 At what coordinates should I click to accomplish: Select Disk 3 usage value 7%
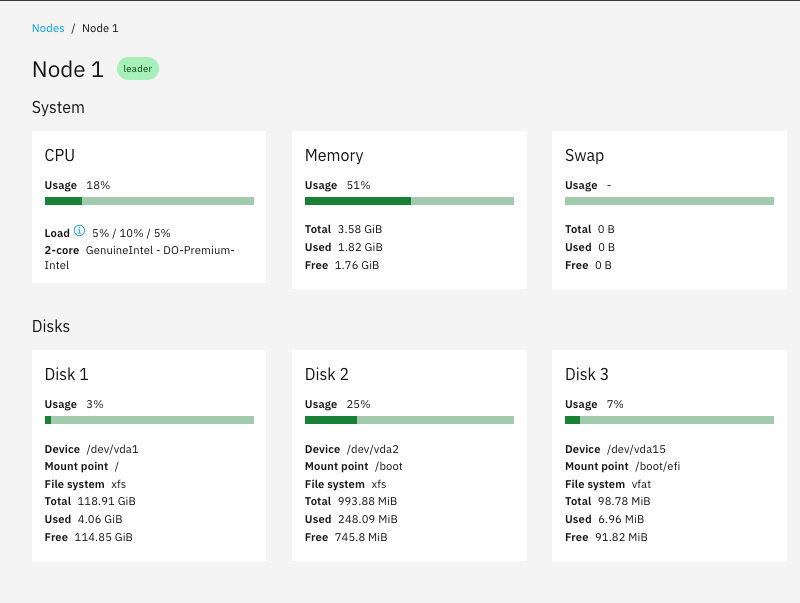pos(615,404)
